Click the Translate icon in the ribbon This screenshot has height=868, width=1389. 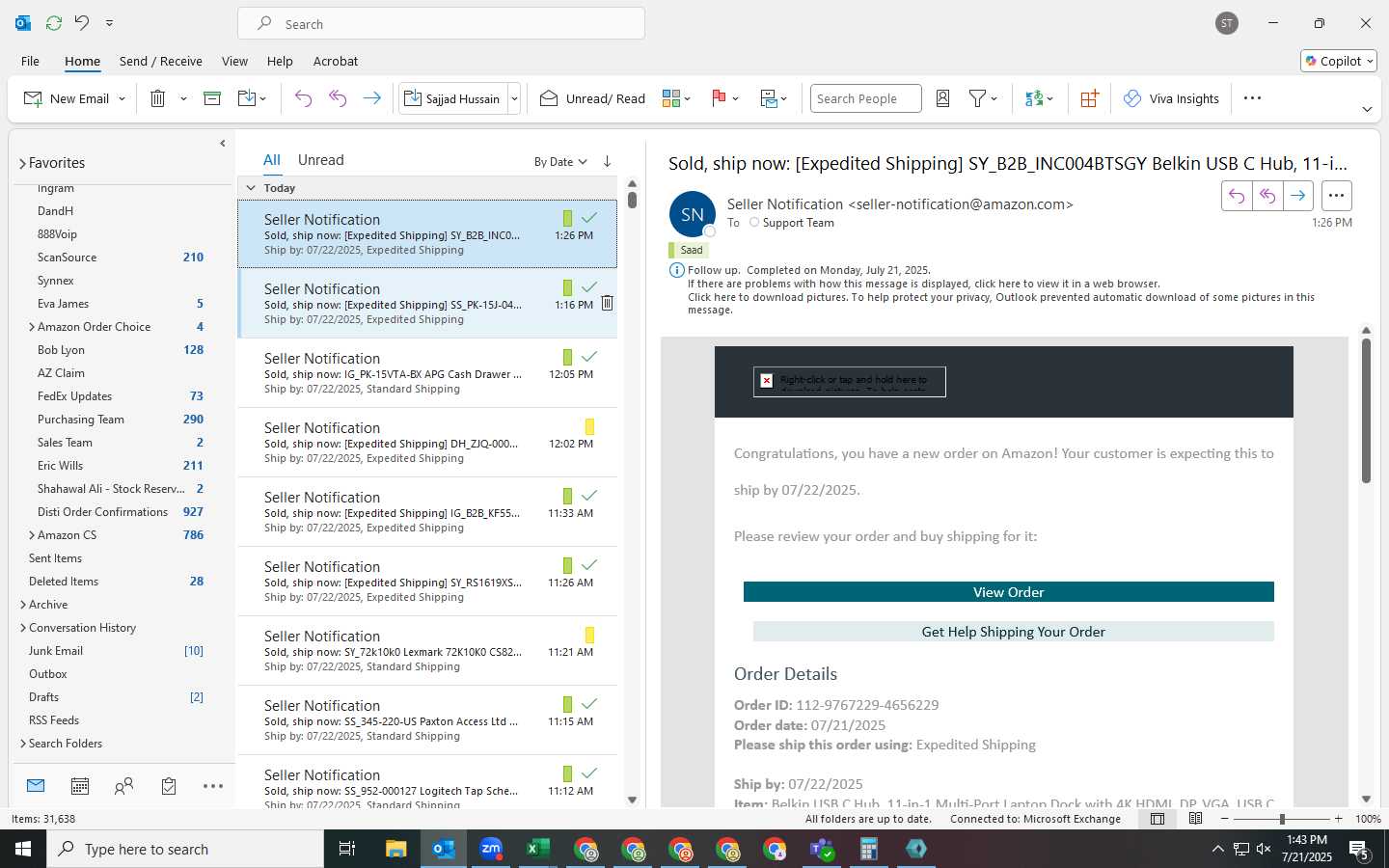click(1034, 98)
